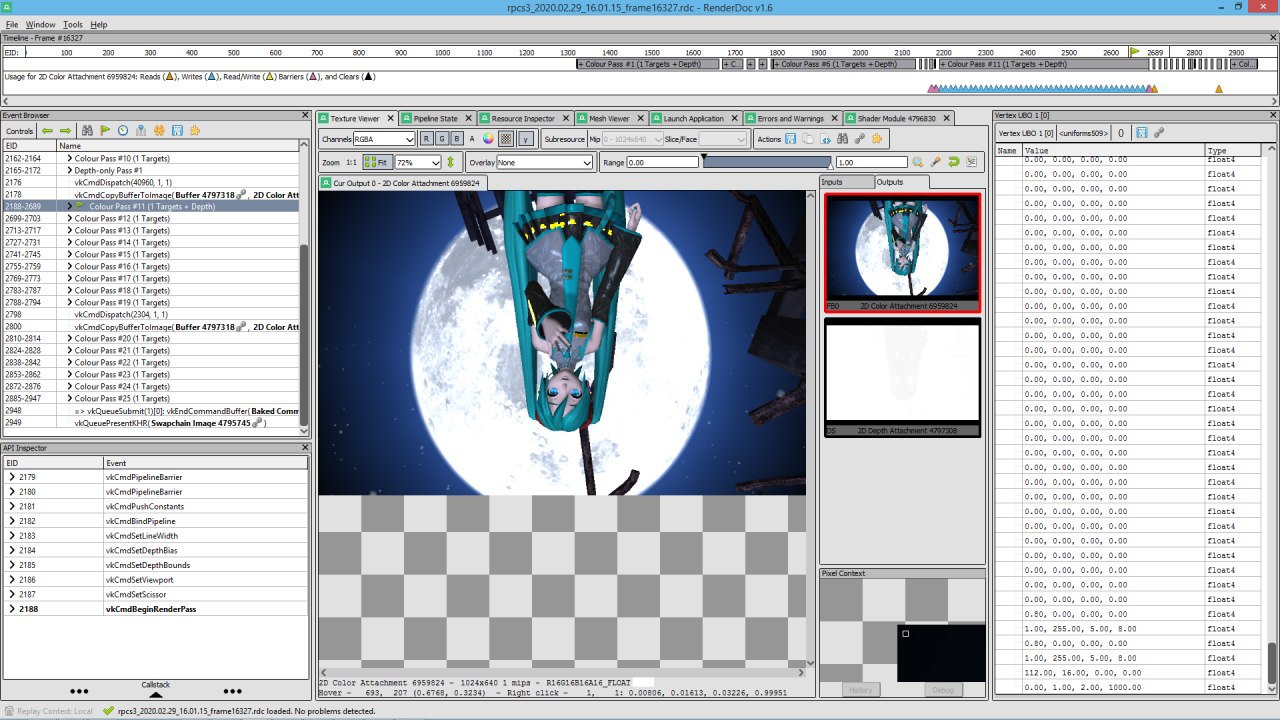Click the chain-link icon in Vertex UBO toolbar

1158,132
